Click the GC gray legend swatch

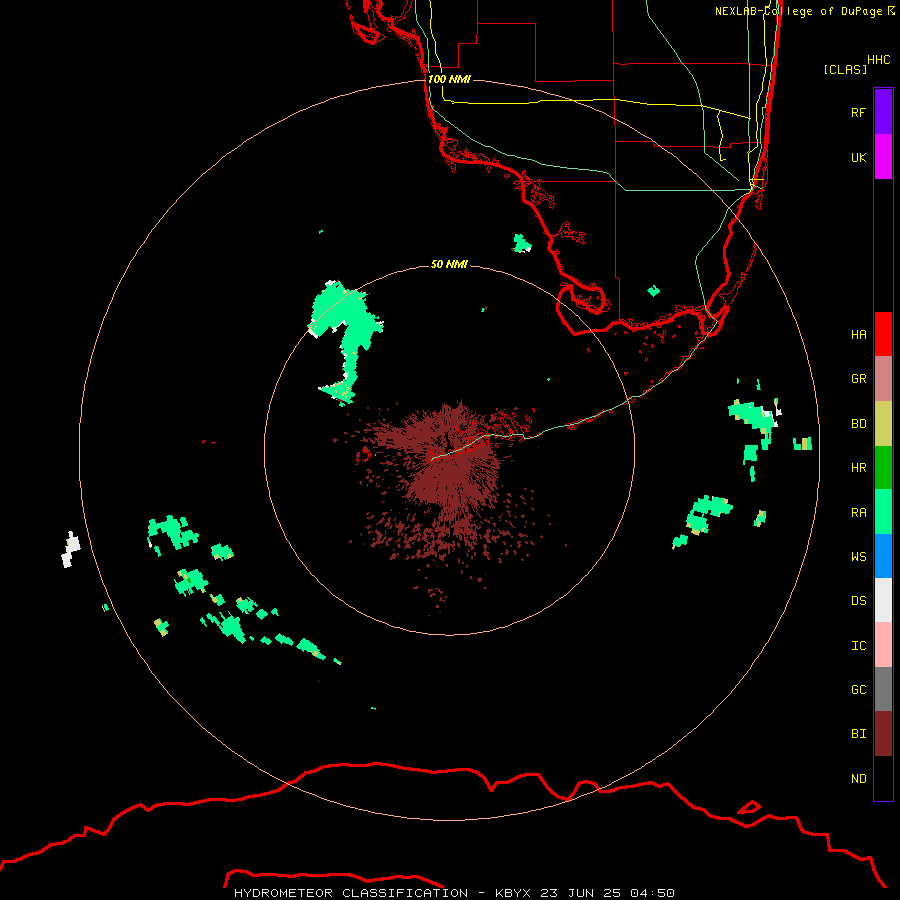883,689
